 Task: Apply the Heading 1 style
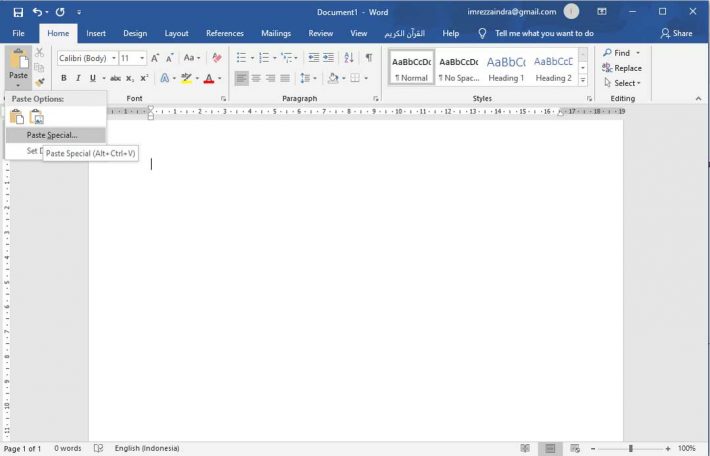click(506, 67)
